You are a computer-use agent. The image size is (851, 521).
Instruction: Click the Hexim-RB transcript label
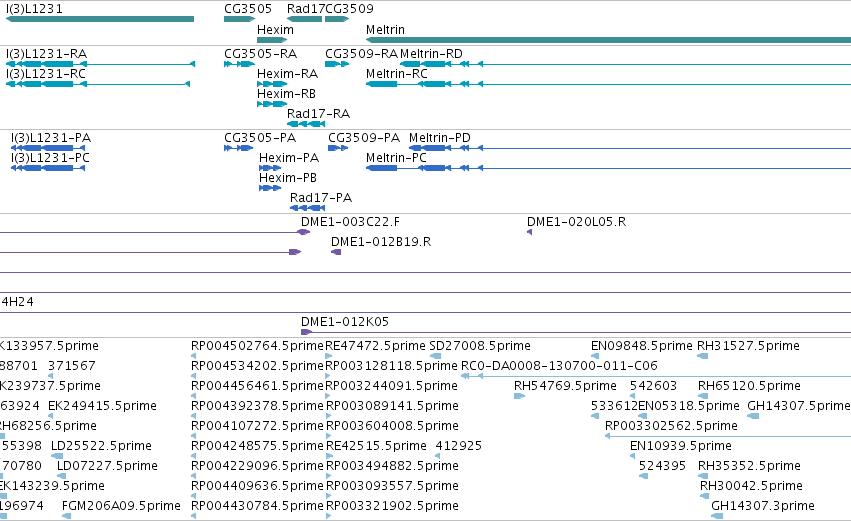286,94
